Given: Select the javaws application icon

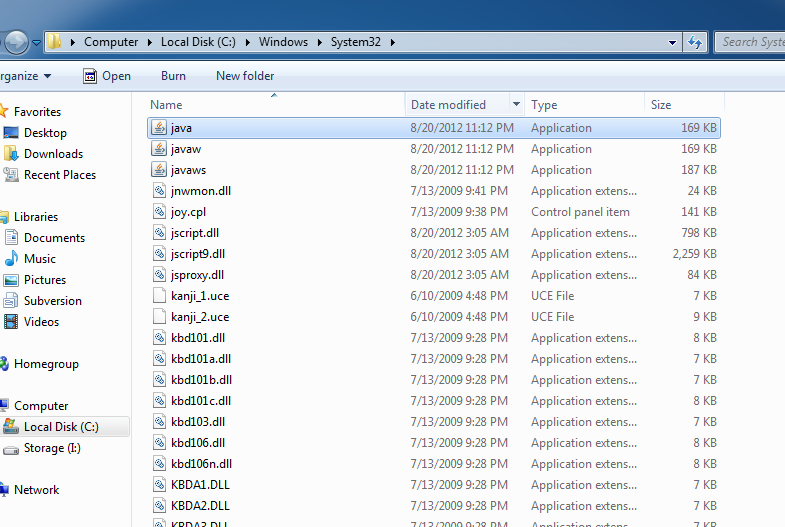Looking at the screenshot, I should (x=159, y=170).
